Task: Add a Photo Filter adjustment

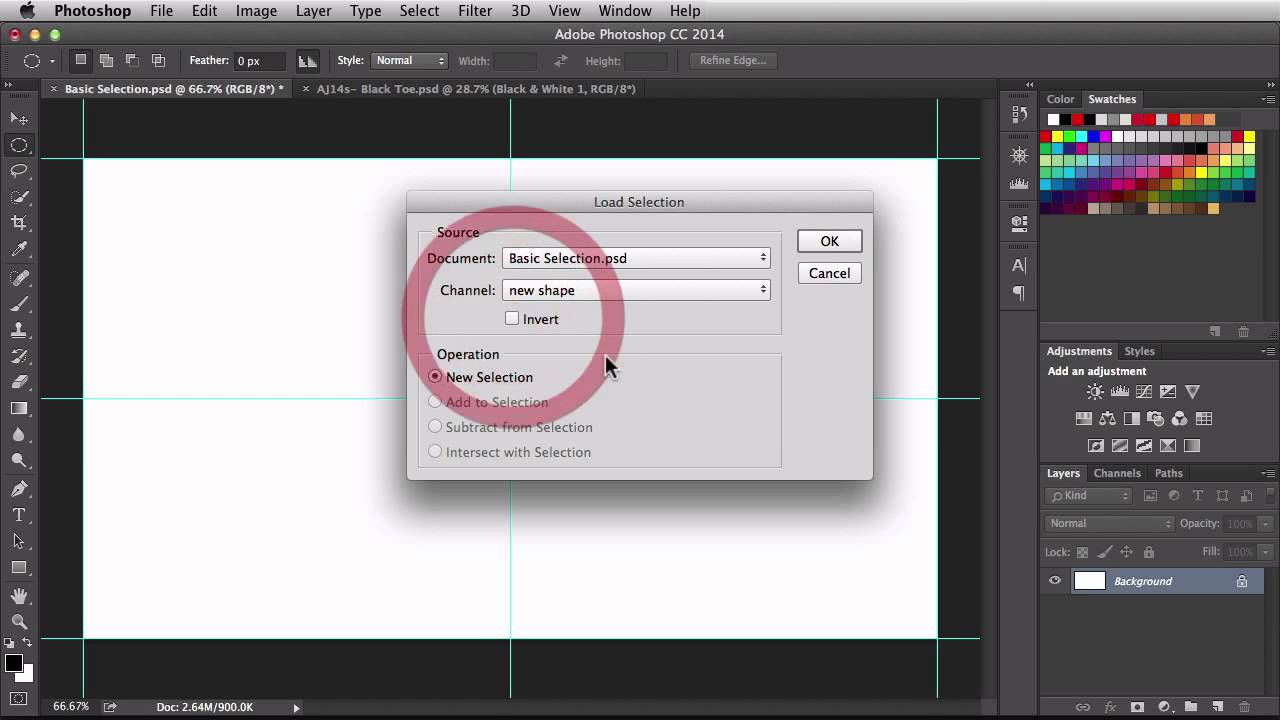Action: [x=1156, y=419]
